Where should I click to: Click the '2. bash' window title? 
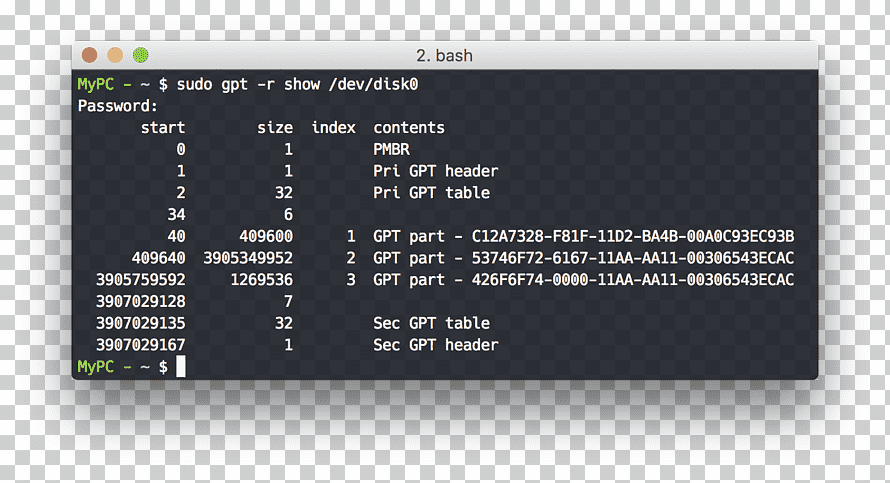coord(444,56)
